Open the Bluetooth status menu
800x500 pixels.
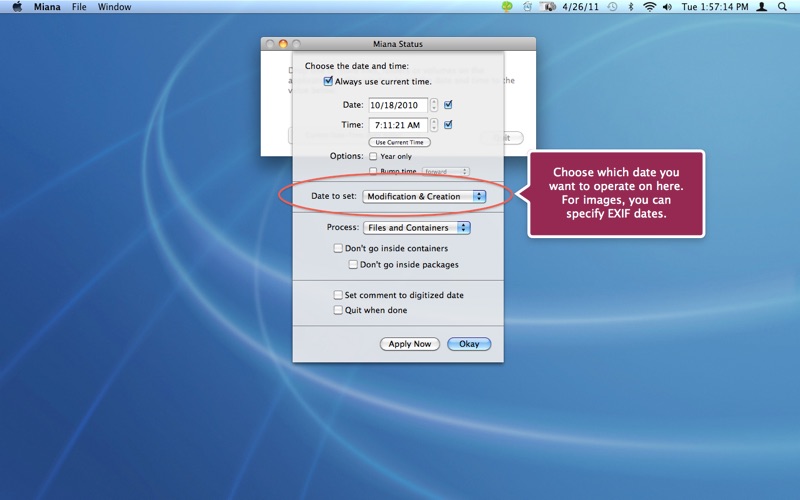(631, 7)
